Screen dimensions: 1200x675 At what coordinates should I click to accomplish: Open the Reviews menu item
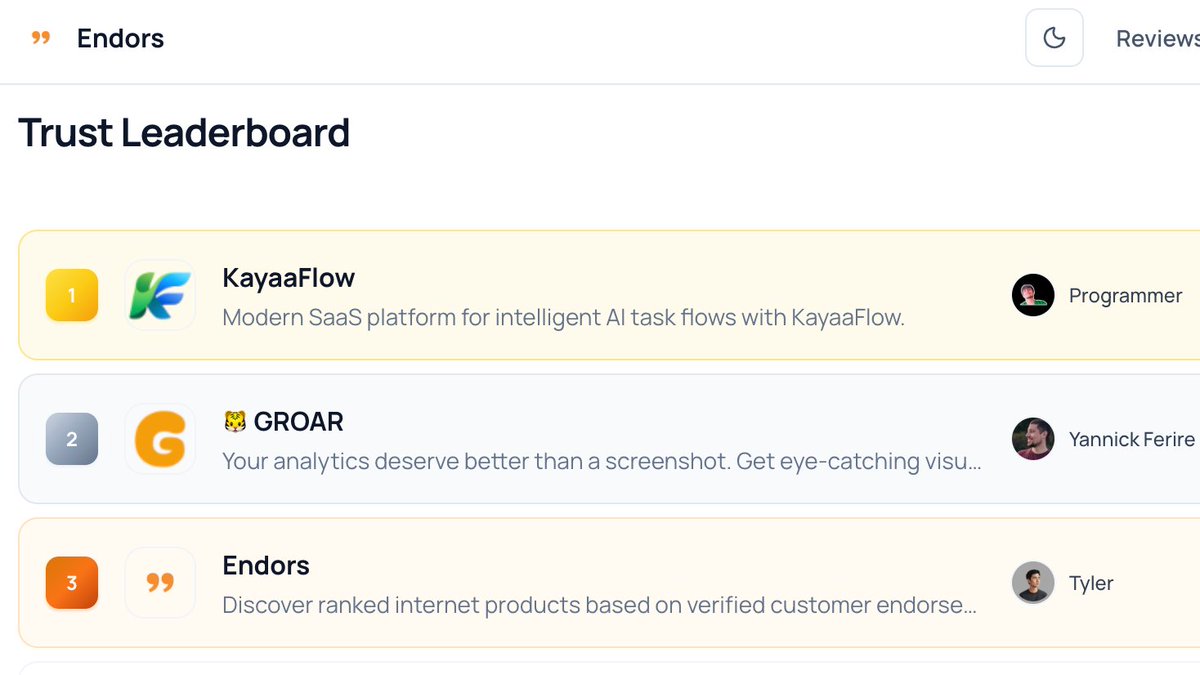click(x=1158, y=38)
